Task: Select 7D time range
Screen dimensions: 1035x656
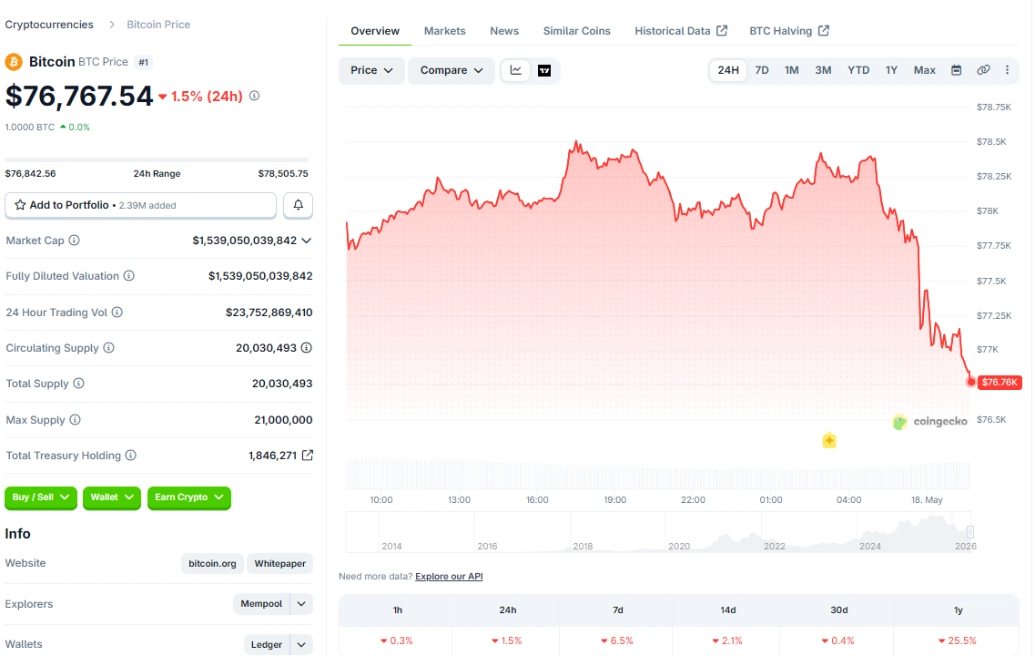Action: (762, 70)
